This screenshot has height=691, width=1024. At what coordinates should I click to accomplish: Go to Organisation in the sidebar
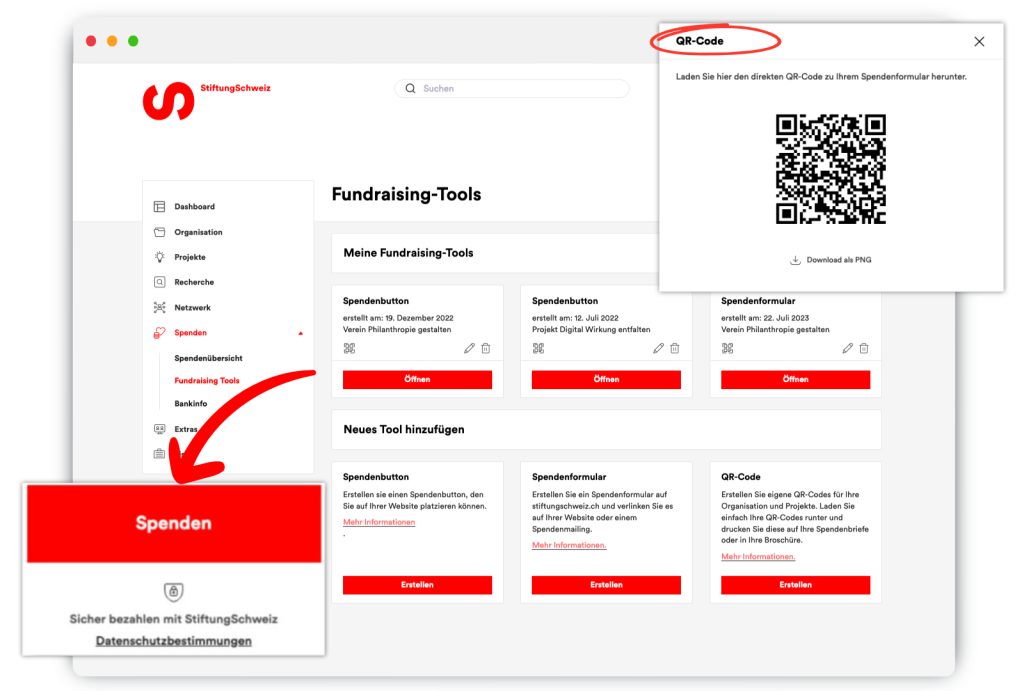(x=198, y=232)
